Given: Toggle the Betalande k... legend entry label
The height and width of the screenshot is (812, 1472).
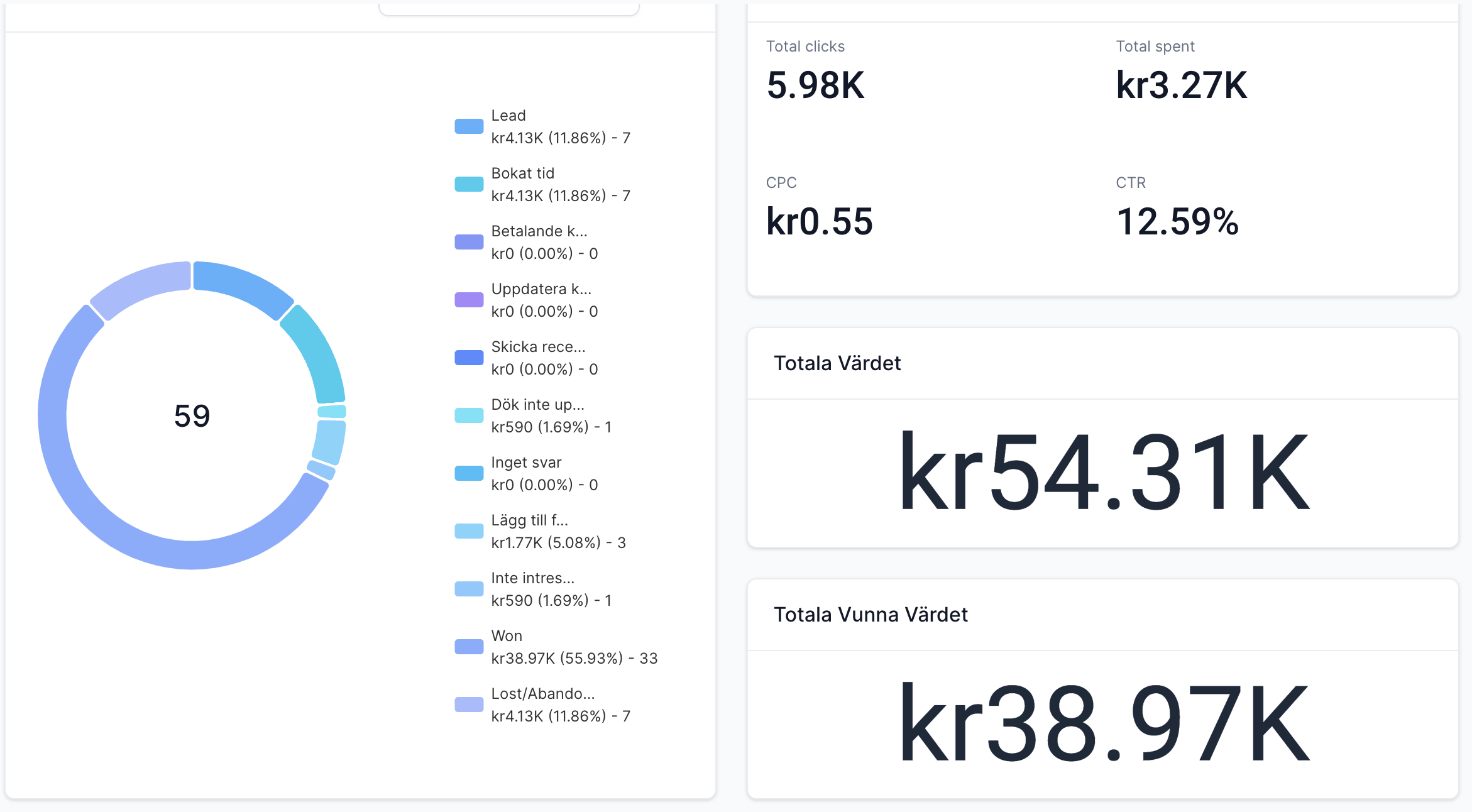Looking at the screenshot, I should click(539, 231).
